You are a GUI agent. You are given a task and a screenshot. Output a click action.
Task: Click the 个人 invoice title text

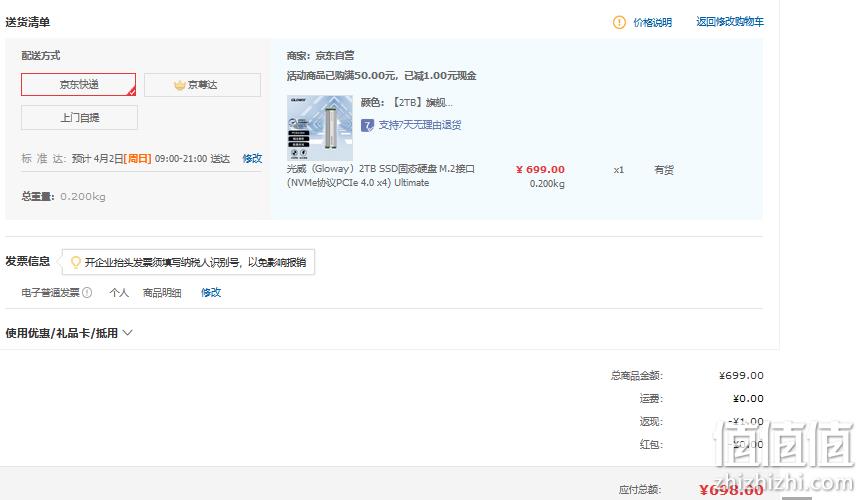point(119,292)
